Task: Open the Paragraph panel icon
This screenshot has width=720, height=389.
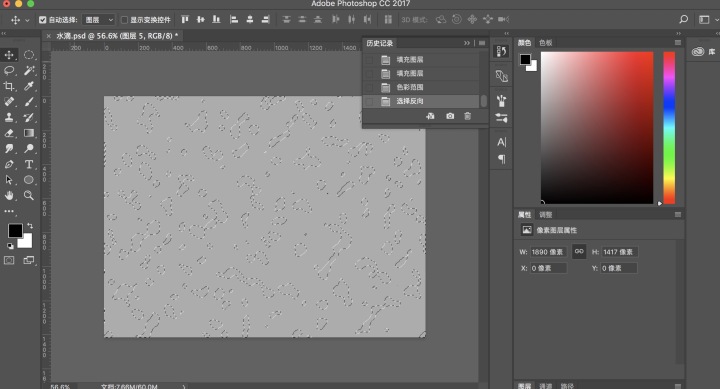Action: click(501, 159)
